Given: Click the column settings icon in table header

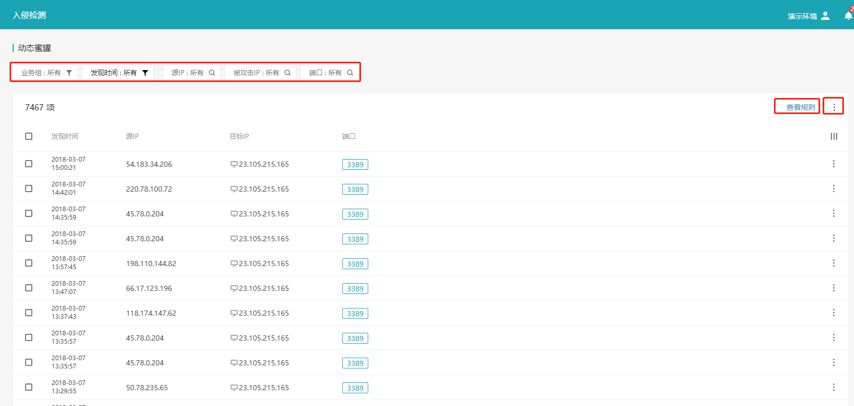Looking at the screenshot, I should (x=834, y=136).
